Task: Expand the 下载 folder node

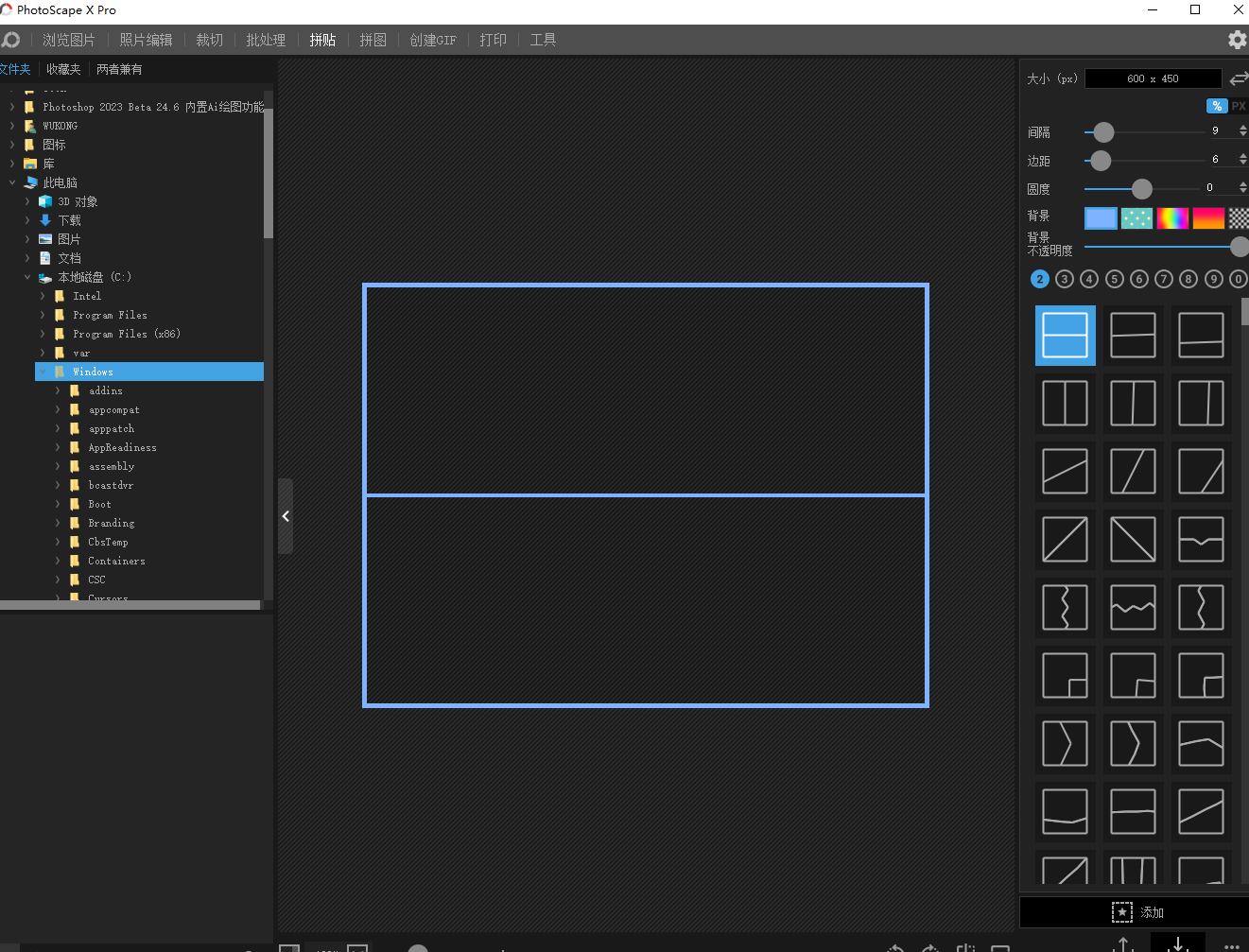Action: click(27, 220)
